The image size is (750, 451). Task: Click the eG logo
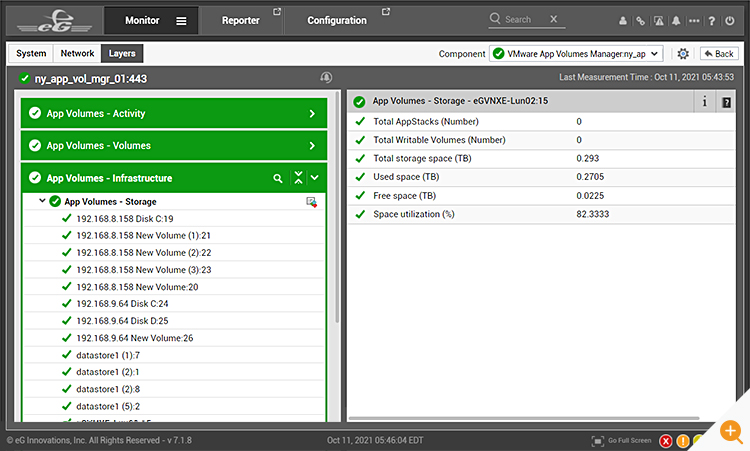[55, 22]
